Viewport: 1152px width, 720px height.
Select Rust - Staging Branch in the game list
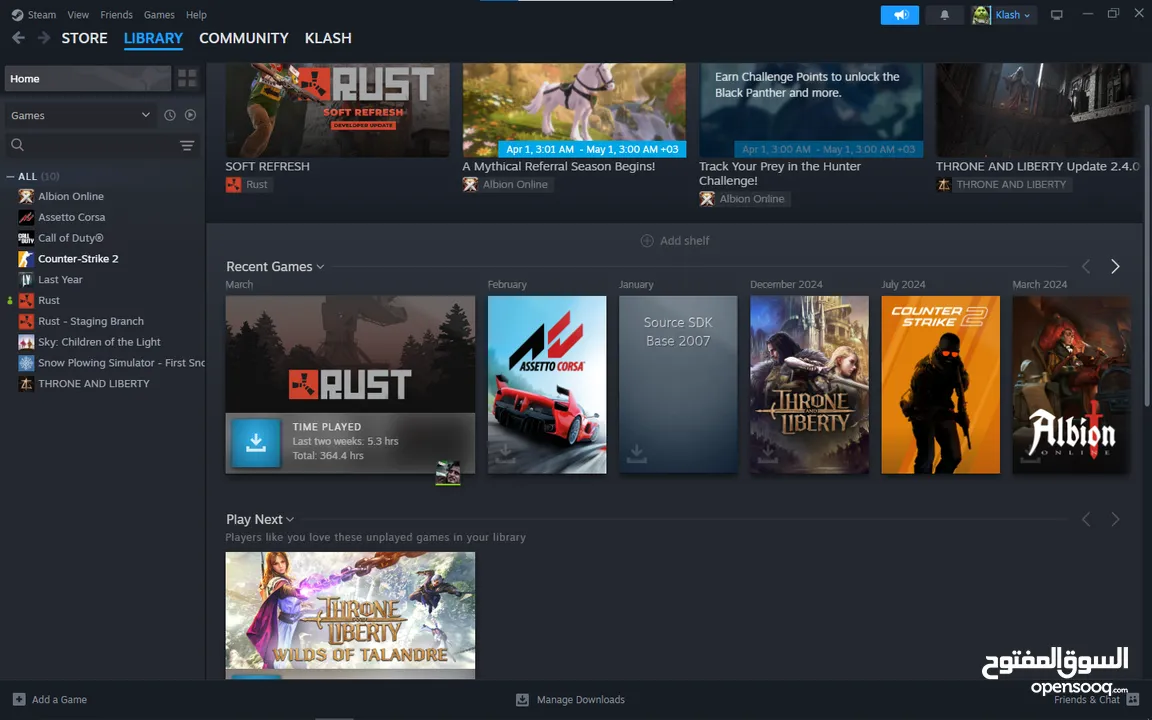point(91,321)
